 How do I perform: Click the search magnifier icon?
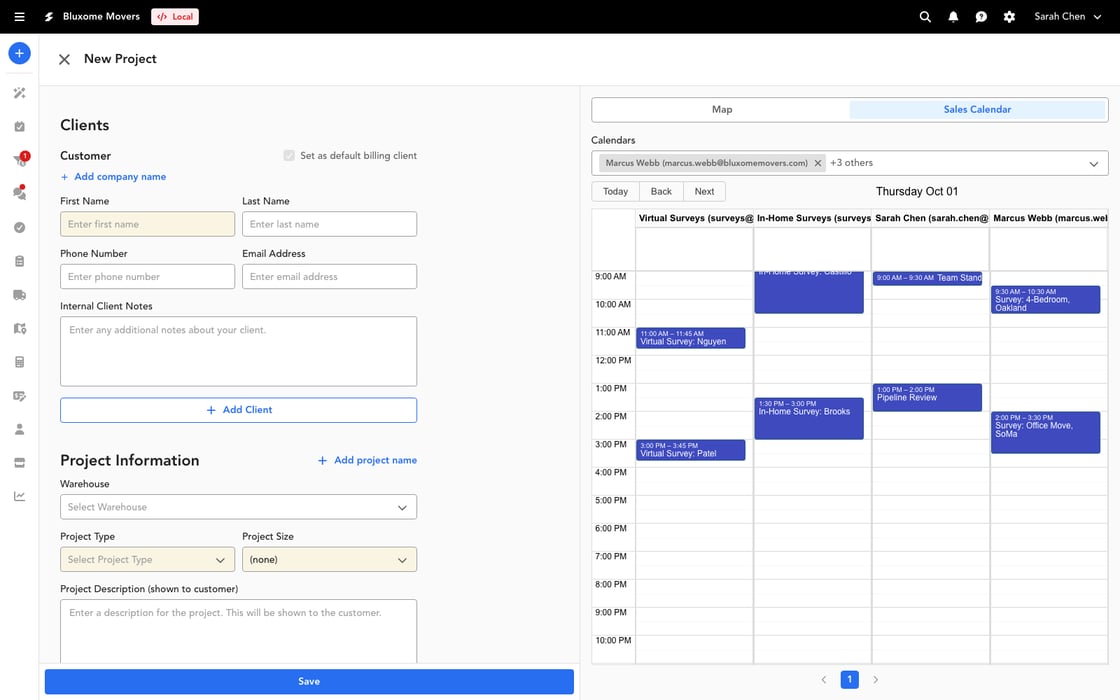925,16
